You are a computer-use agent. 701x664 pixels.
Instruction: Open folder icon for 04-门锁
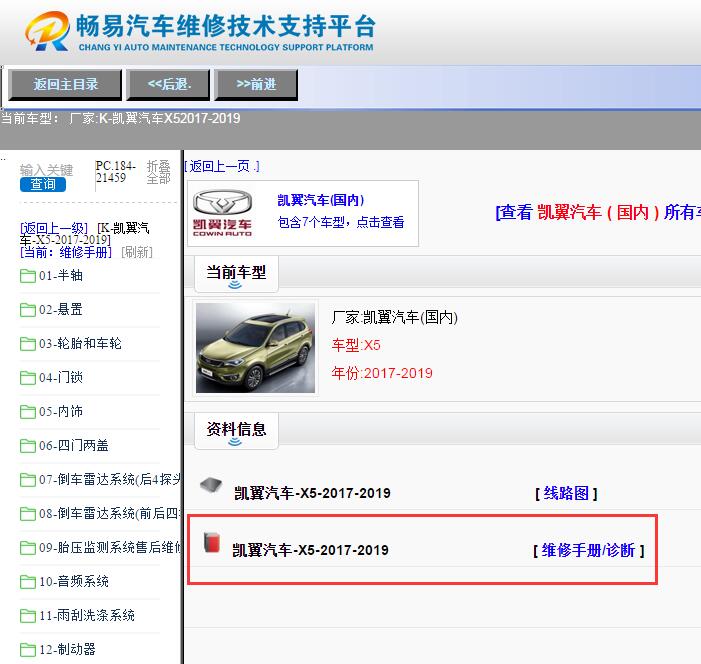point(28,378)
